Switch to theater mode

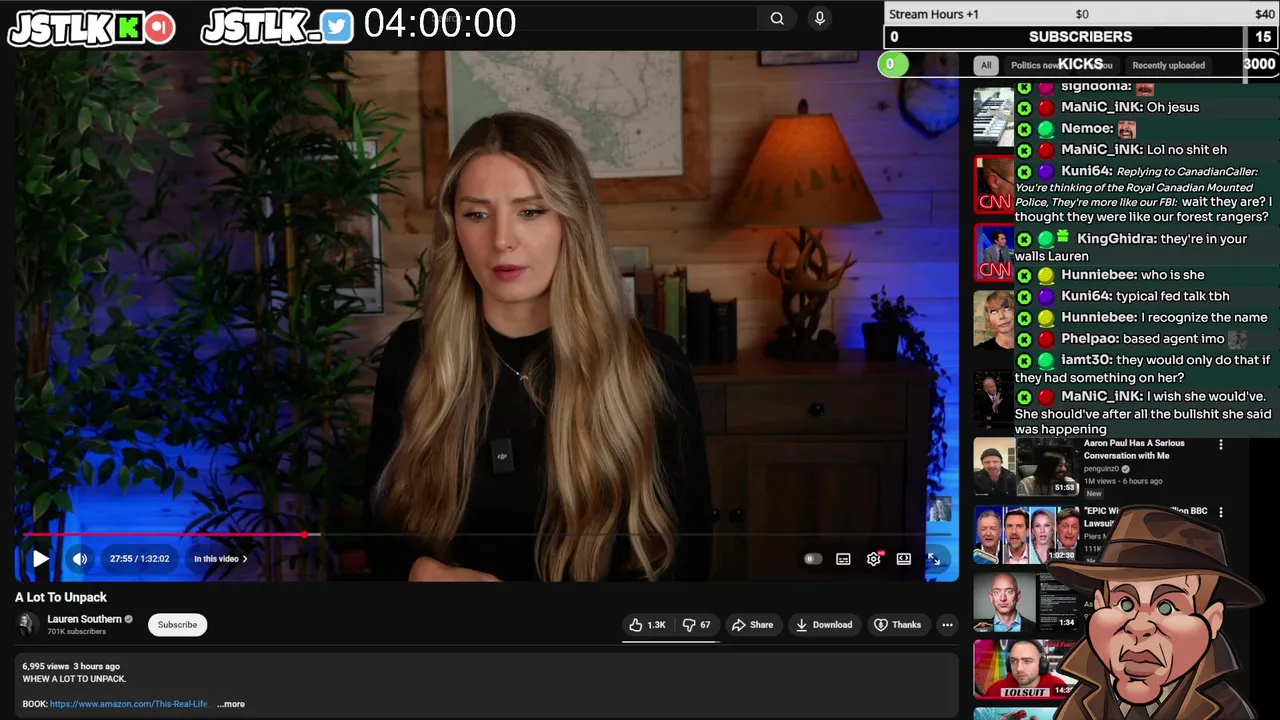[x=904, y=559]
